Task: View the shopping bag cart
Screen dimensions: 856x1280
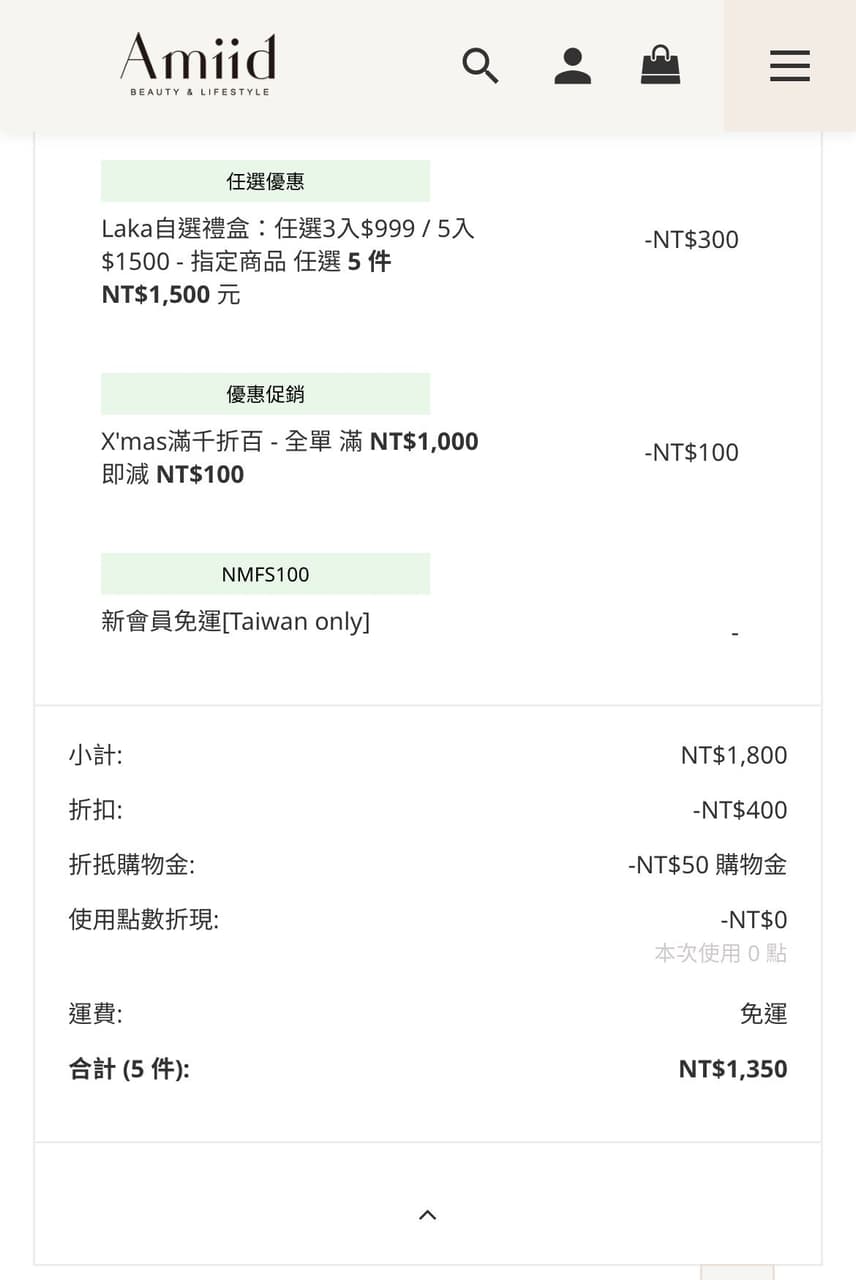Action: click(660, 66)
